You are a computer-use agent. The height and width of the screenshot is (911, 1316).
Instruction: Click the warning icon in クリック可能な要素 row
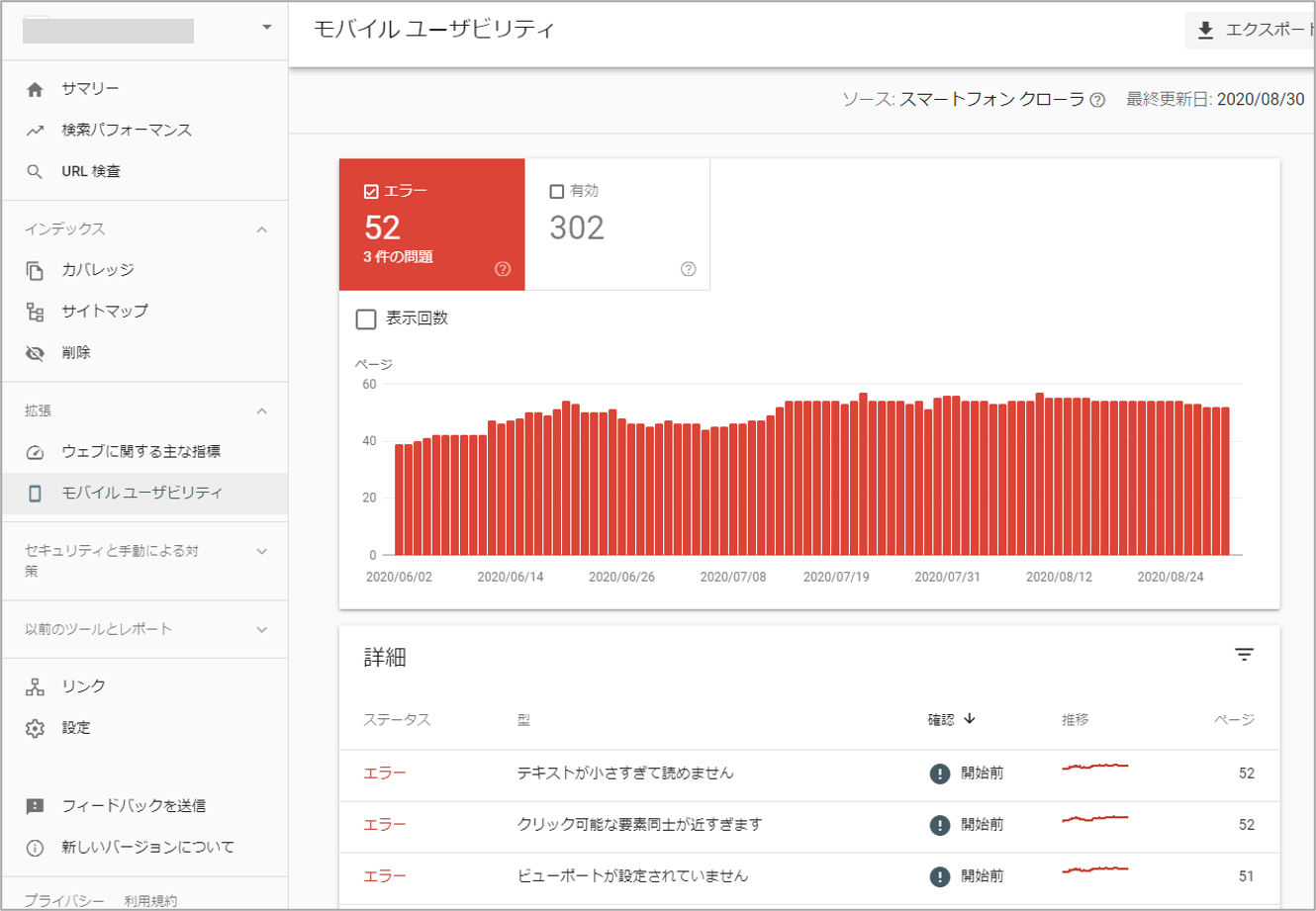[x=940, y=825]
